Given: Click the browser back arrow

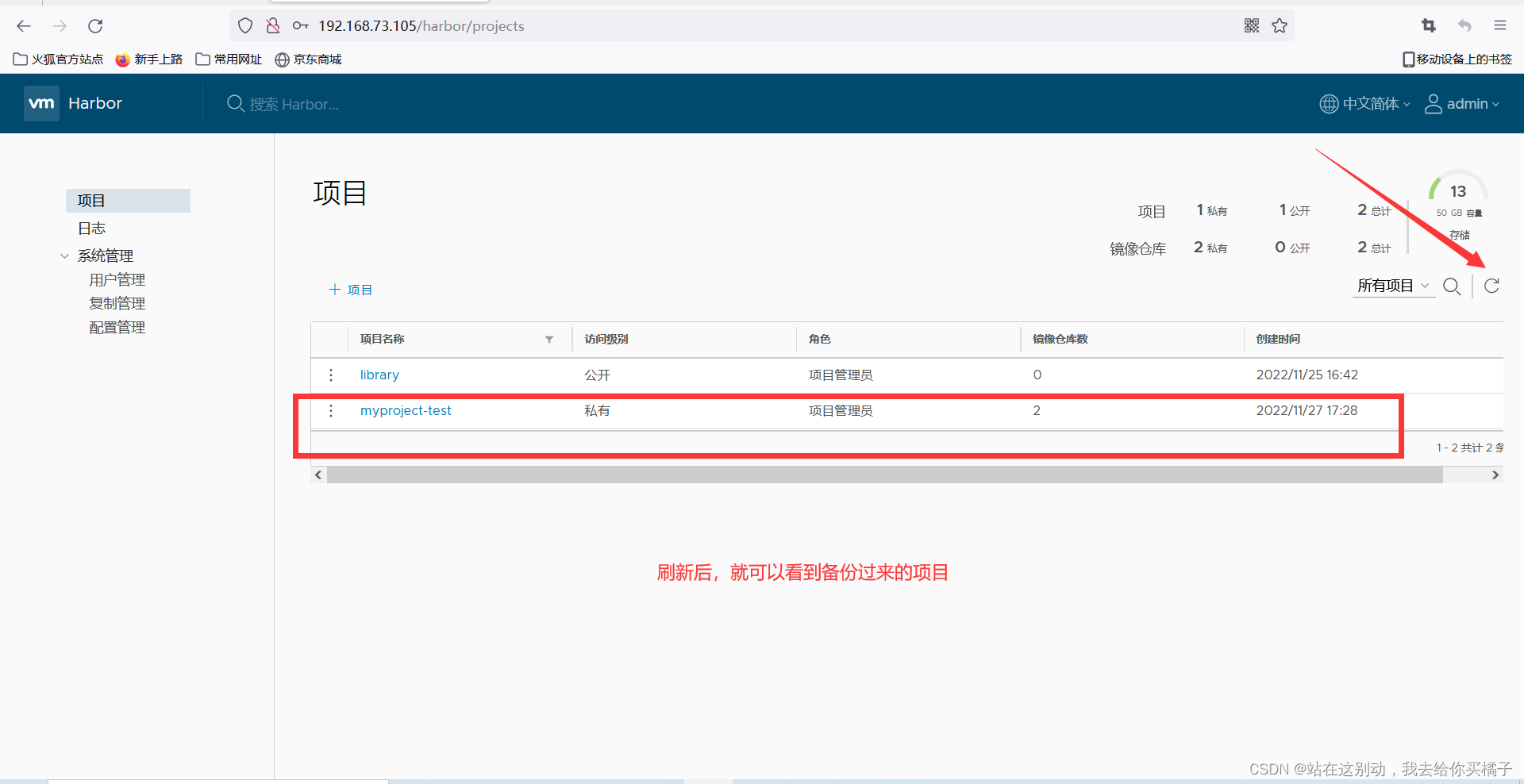Looking at the screenshot, I should (24, 26).
